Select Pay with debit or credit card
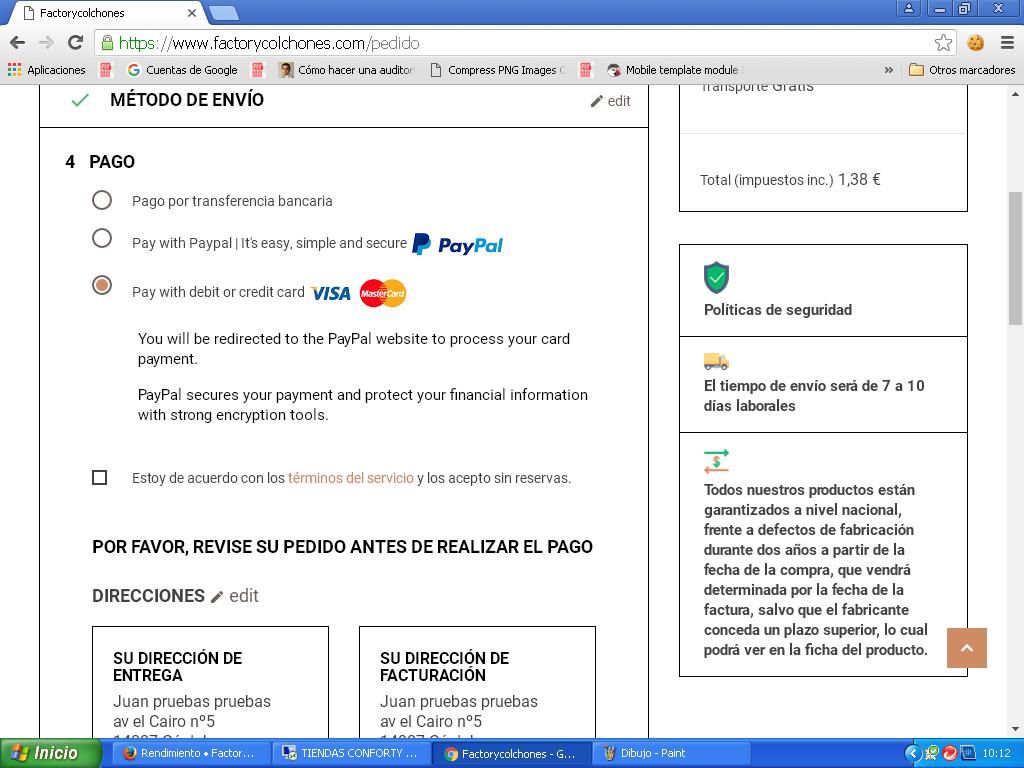Image resolution: width=1024 pixels, height=768 pixels. pos(102,285)
